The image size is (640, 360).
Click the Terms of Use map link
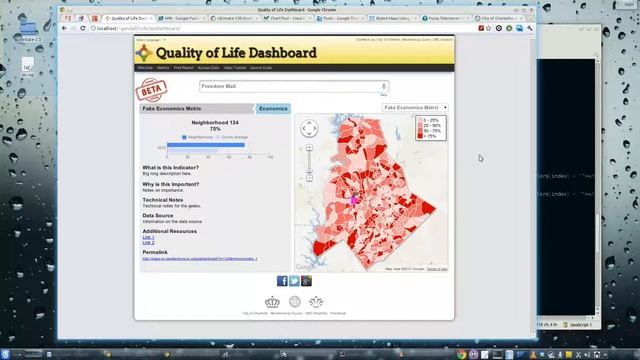(x=437, y=269)
